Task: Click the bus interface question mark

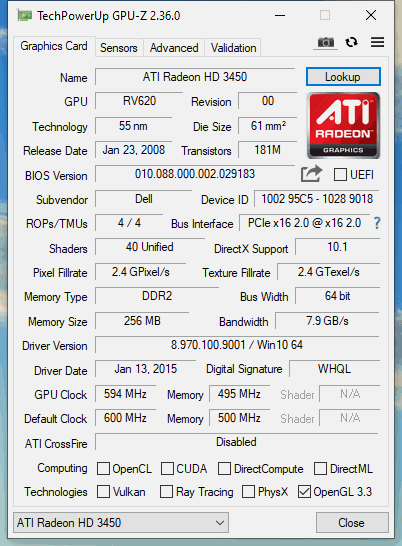Action: (x=377, y=223)
